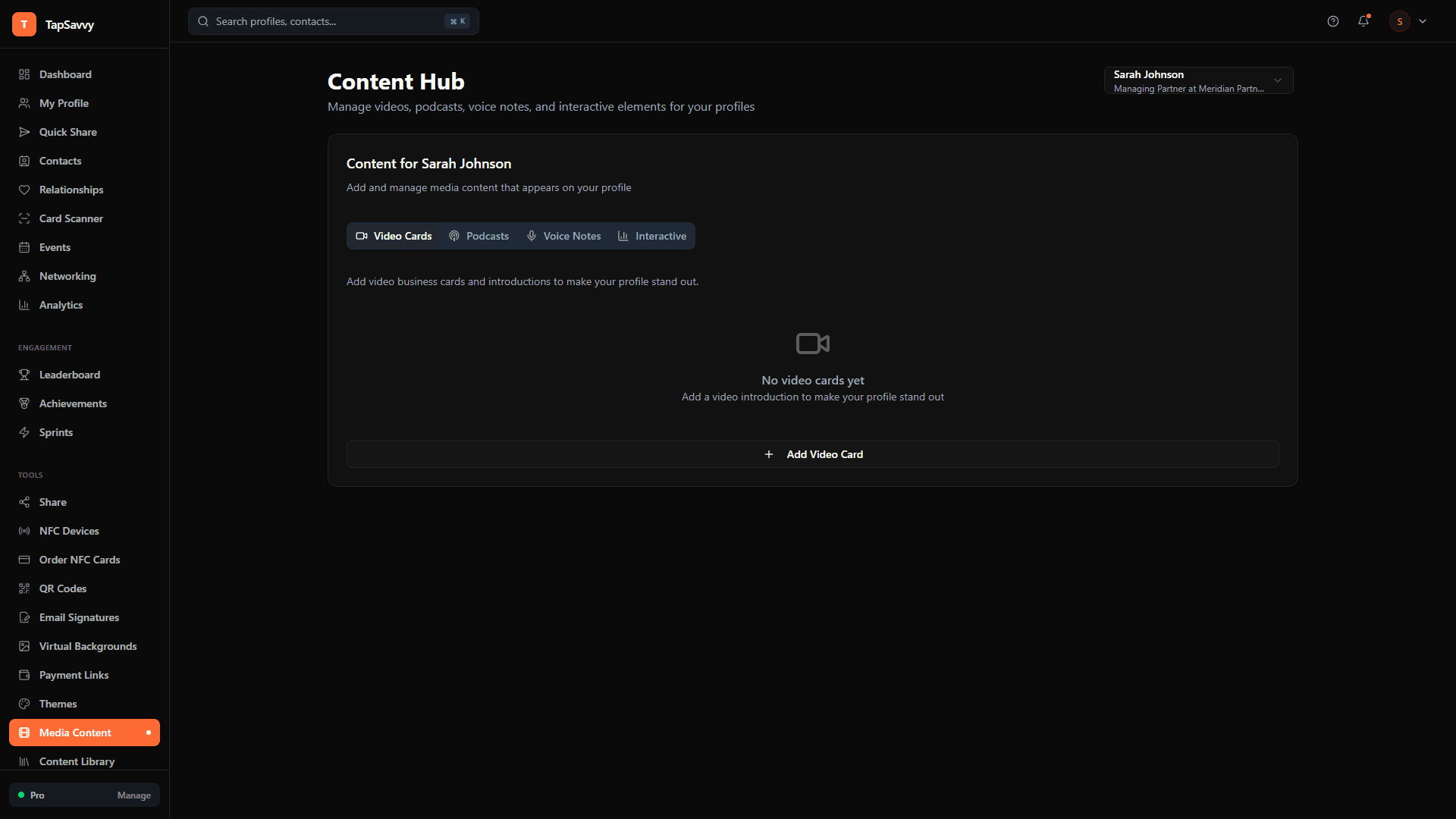
Task: Open the help question mark icon
Action: (x=1333, y=21)
